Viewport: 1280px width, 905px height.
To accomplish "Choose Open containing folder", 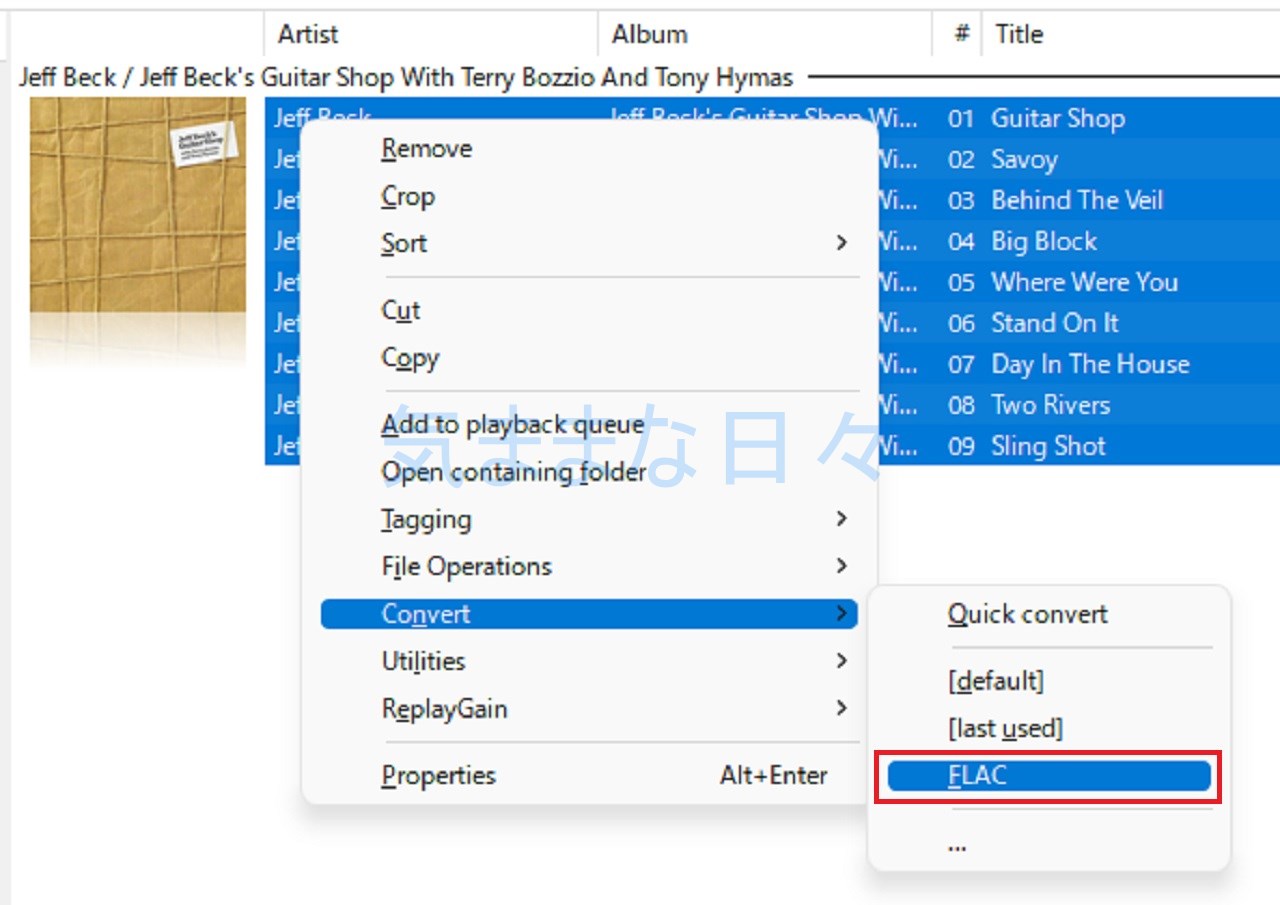I will pyautogui.click(x=589, y=472).
